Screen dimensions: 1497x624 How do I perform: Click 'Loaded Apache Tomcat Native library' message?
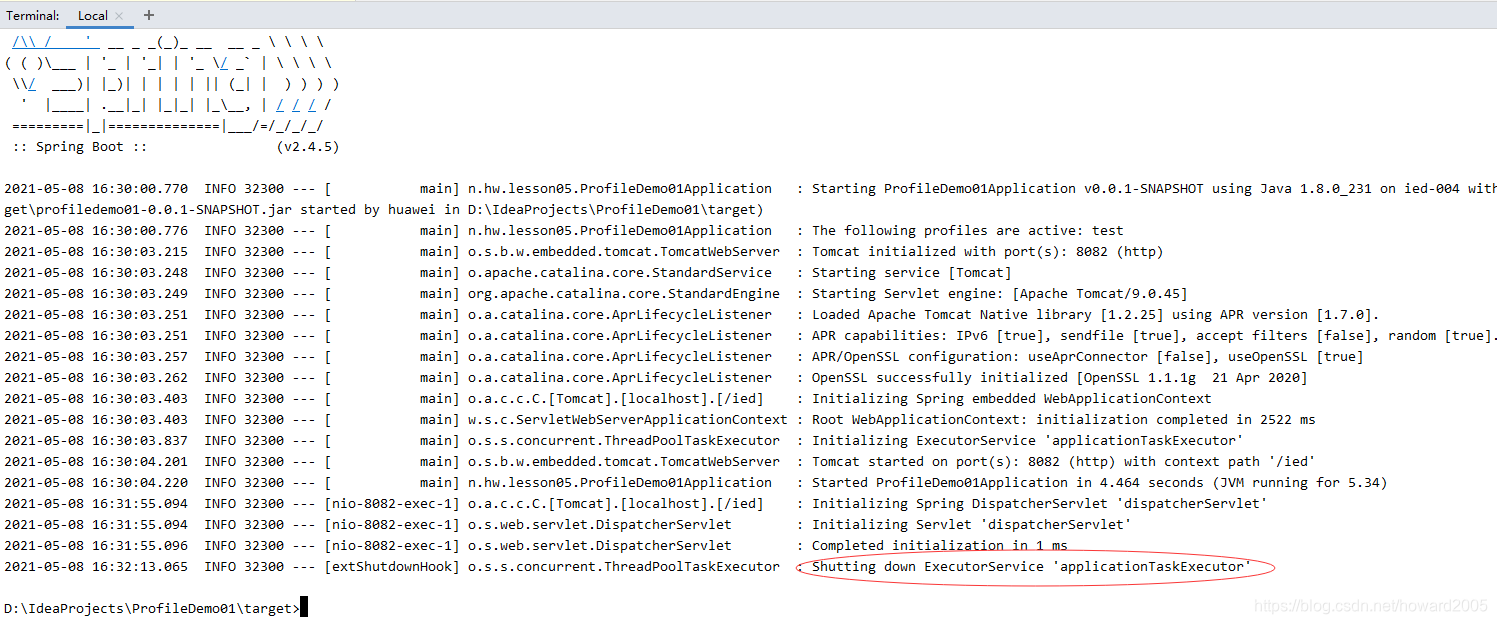1096,315
